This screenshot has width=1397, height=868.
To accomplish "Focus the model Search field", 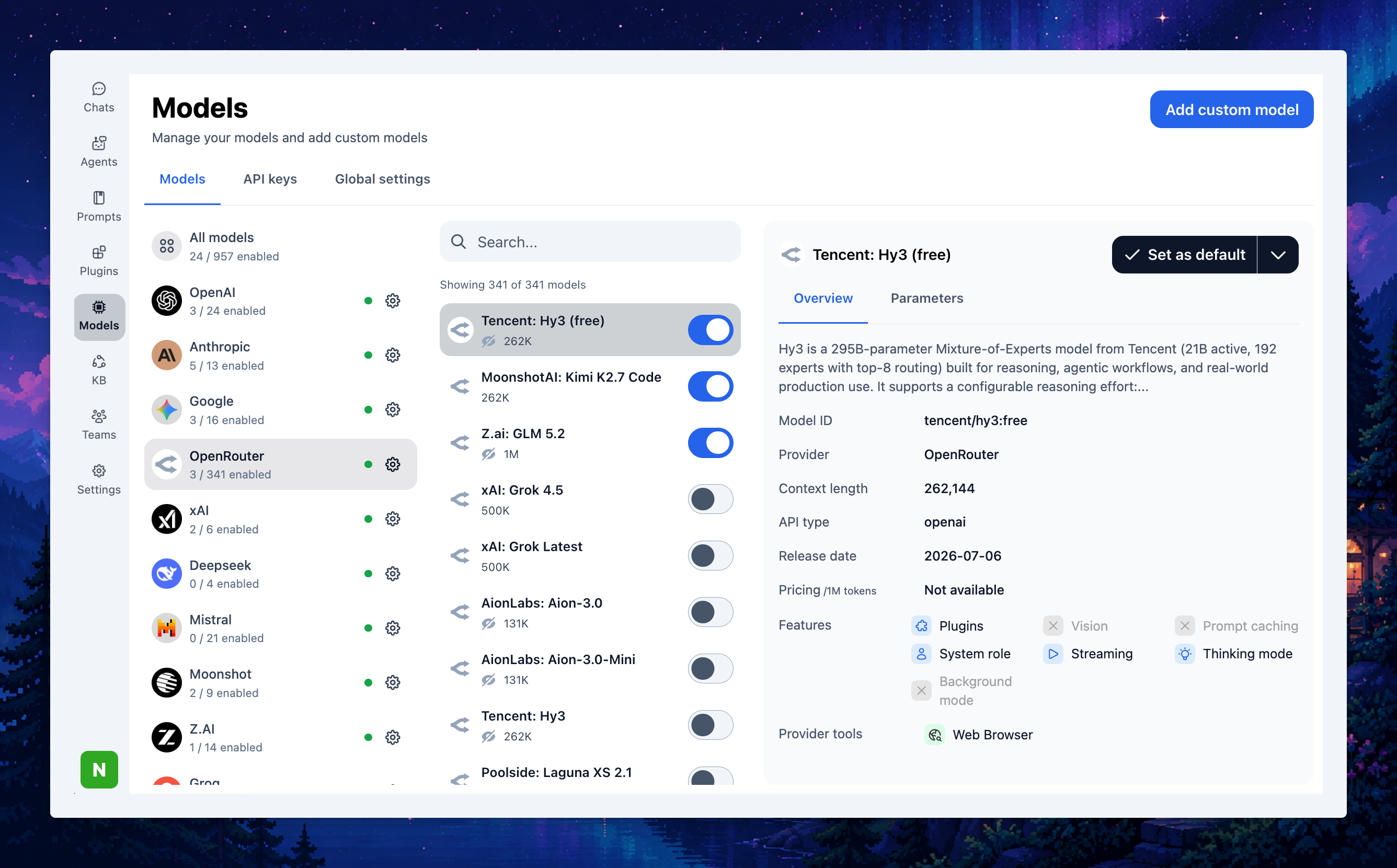I will [x=590, y=242].
